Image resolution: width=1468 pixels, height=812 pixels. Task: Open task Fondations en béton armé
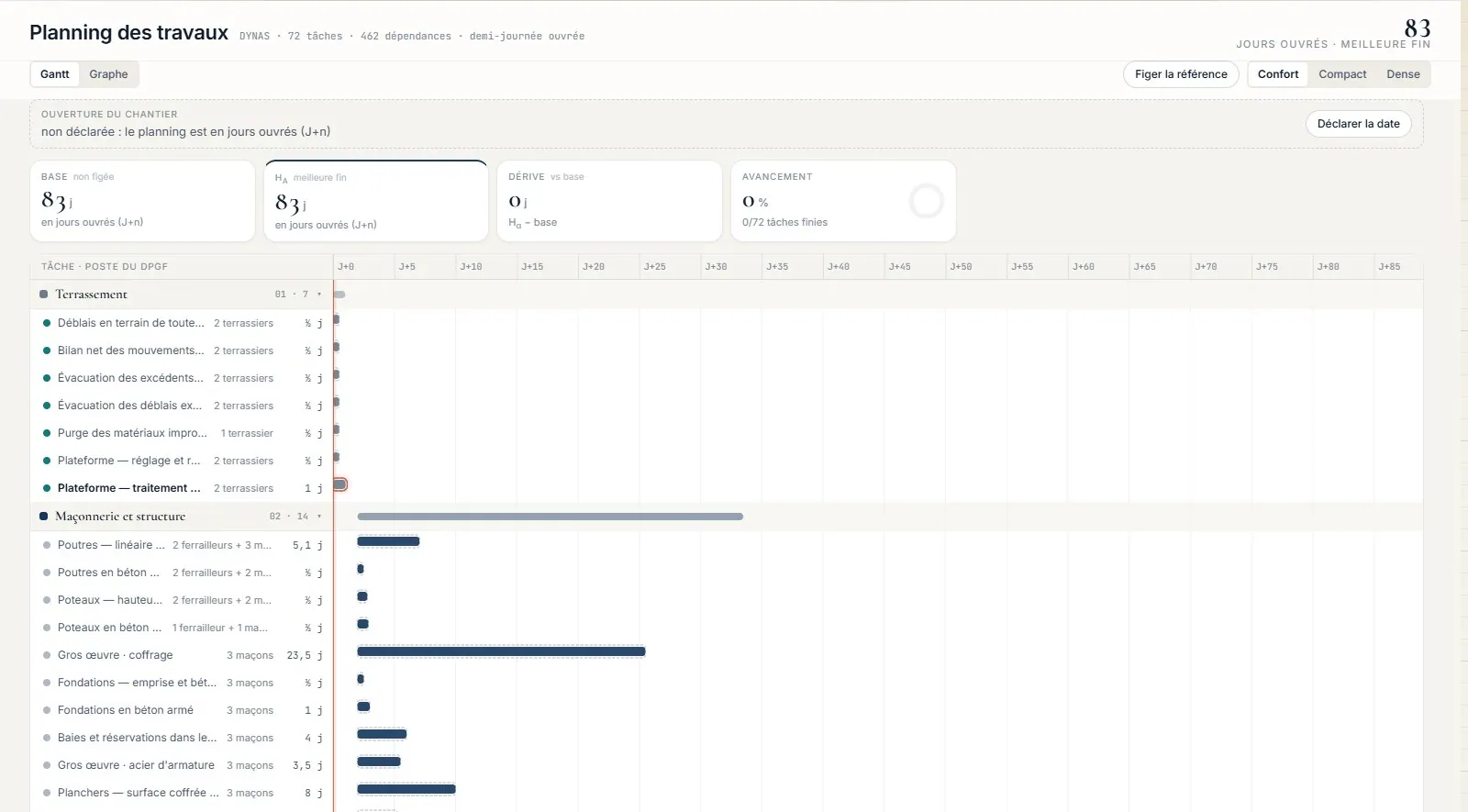click(x=126, y=710)
